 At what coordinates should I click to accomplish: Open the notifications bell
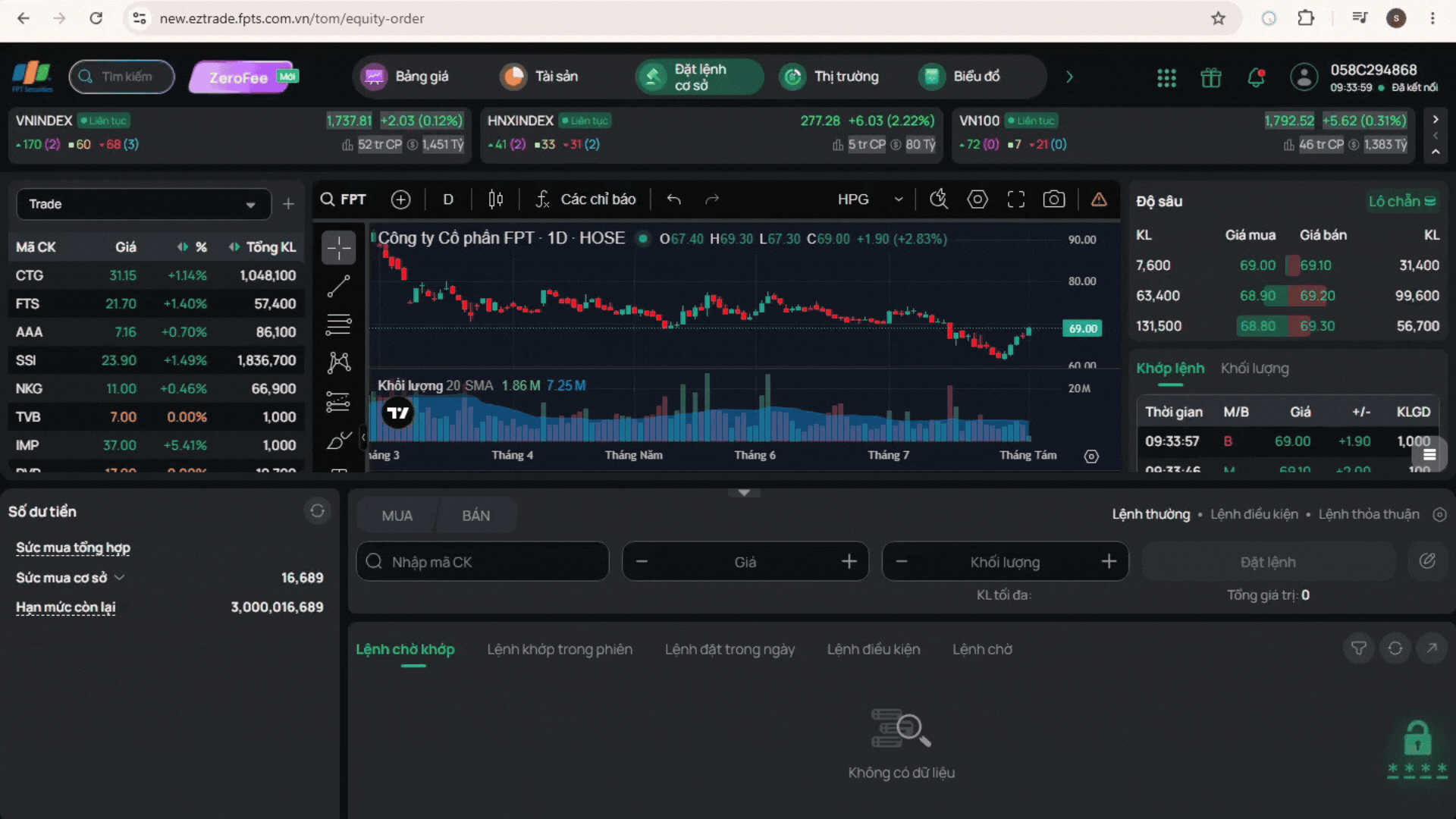coord(1257,77)
